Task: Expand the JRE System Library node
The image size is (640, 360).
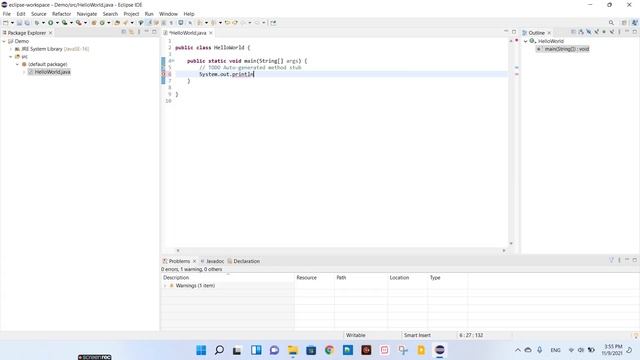Action: pyautogui.click(x=11, y=49)
